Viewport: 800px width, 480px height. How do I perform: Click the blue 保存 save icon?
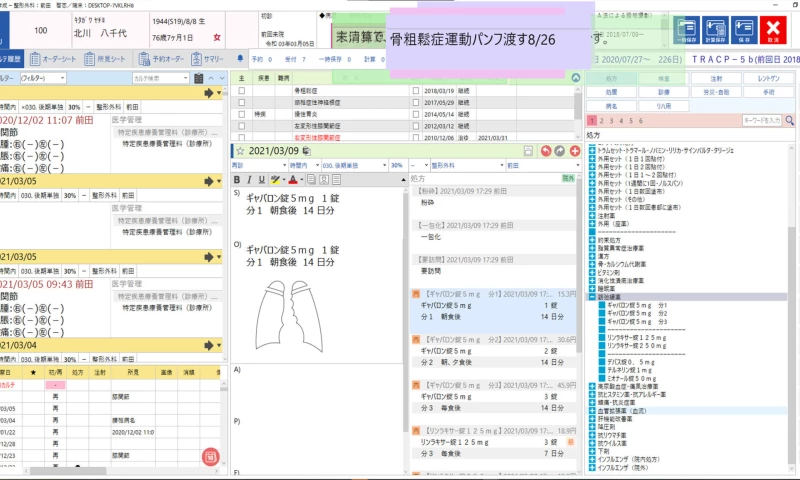click(744, 30)
